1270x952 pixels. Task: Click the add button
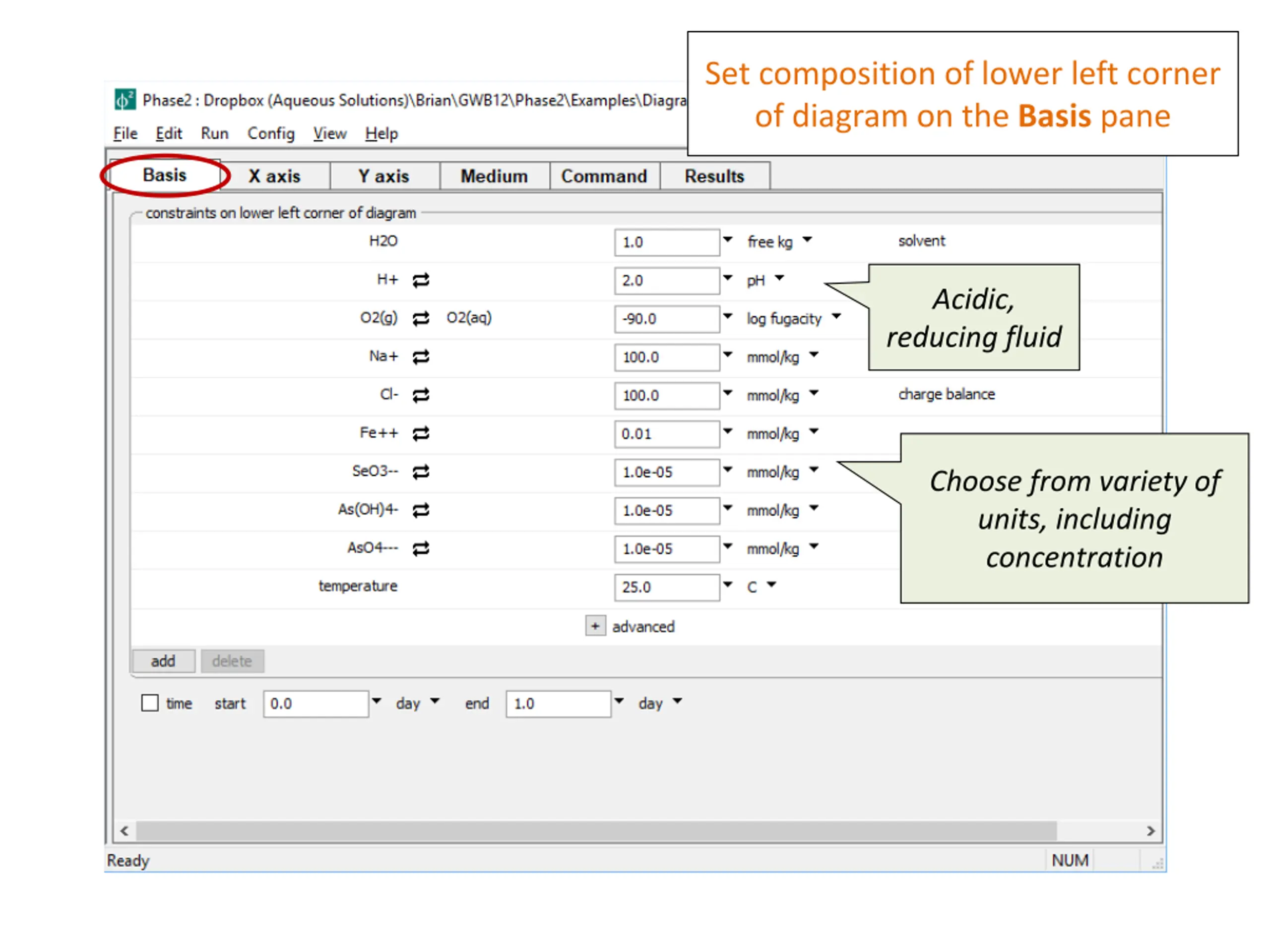pyautogui.click(x=164, y=661)
